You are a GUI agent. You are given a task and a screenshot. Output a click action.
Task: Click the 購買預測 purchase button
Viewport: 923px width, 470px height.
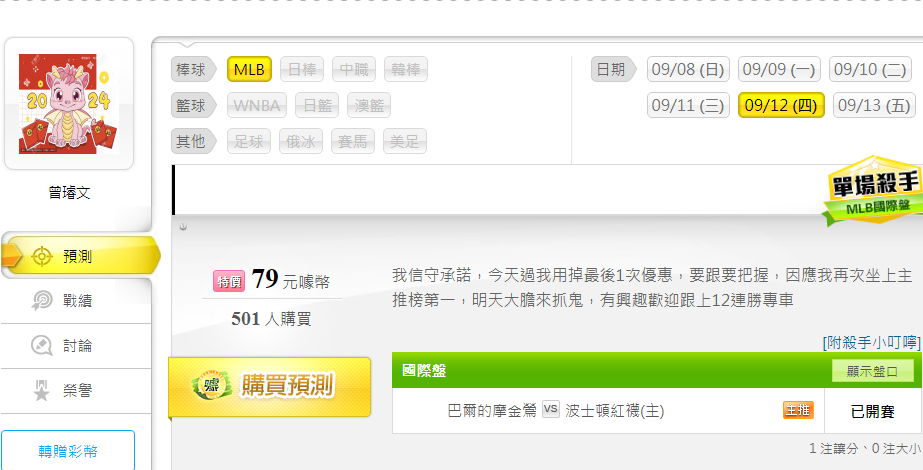270,386
